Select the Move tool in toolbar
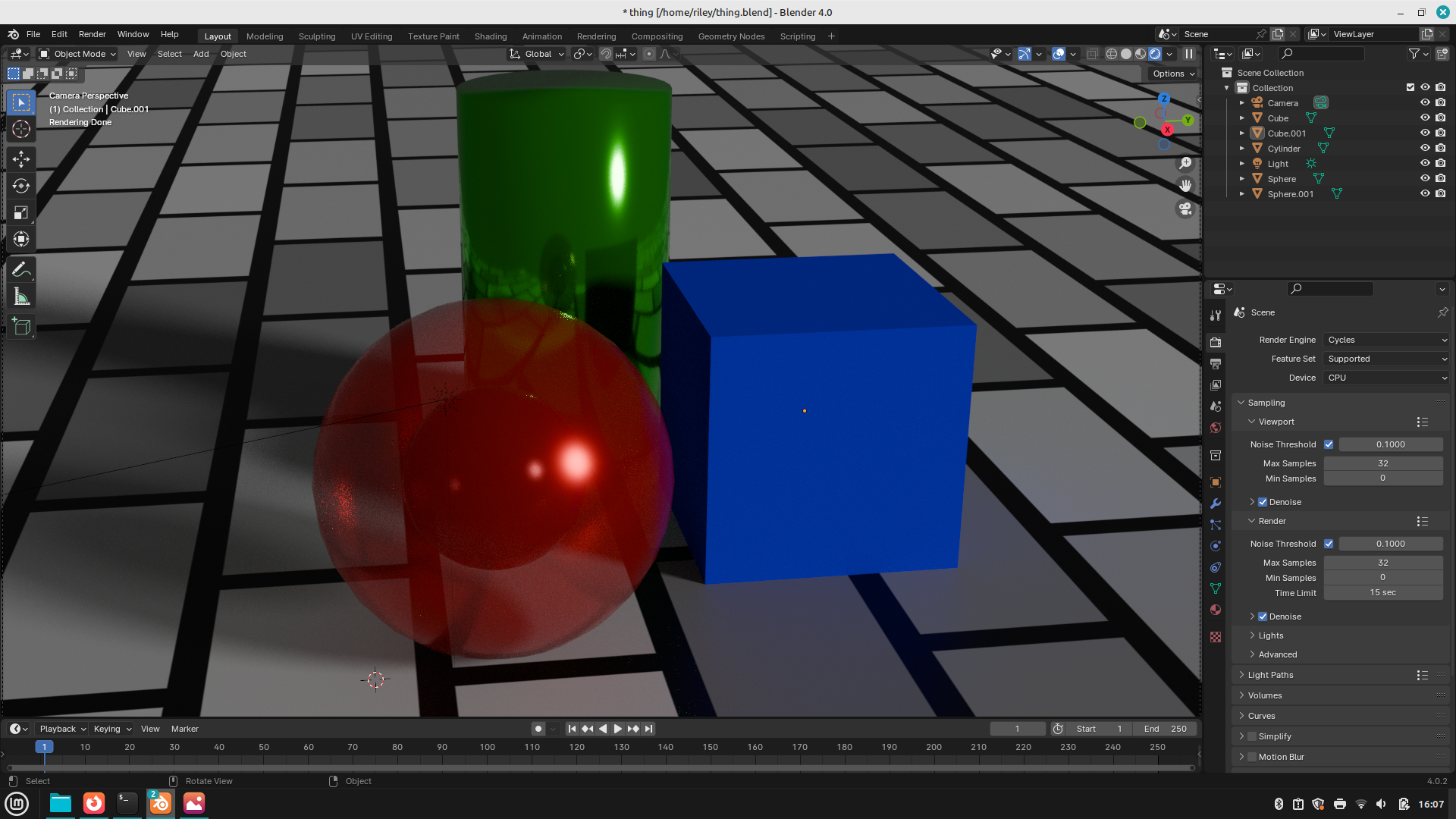Image resolution: width=1456 pixels, height=819 pixels. [x=21, y=158]
